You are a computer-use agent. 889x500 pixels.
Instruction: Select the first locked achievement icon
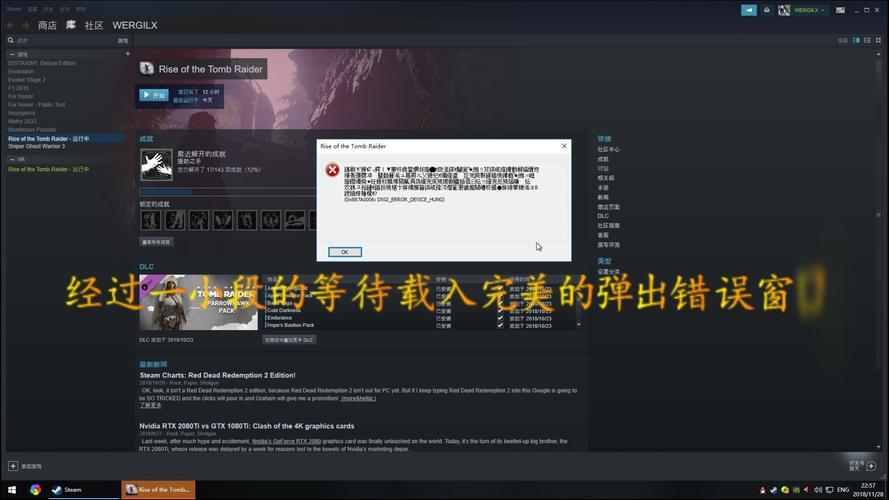click(x=151, y=220)
